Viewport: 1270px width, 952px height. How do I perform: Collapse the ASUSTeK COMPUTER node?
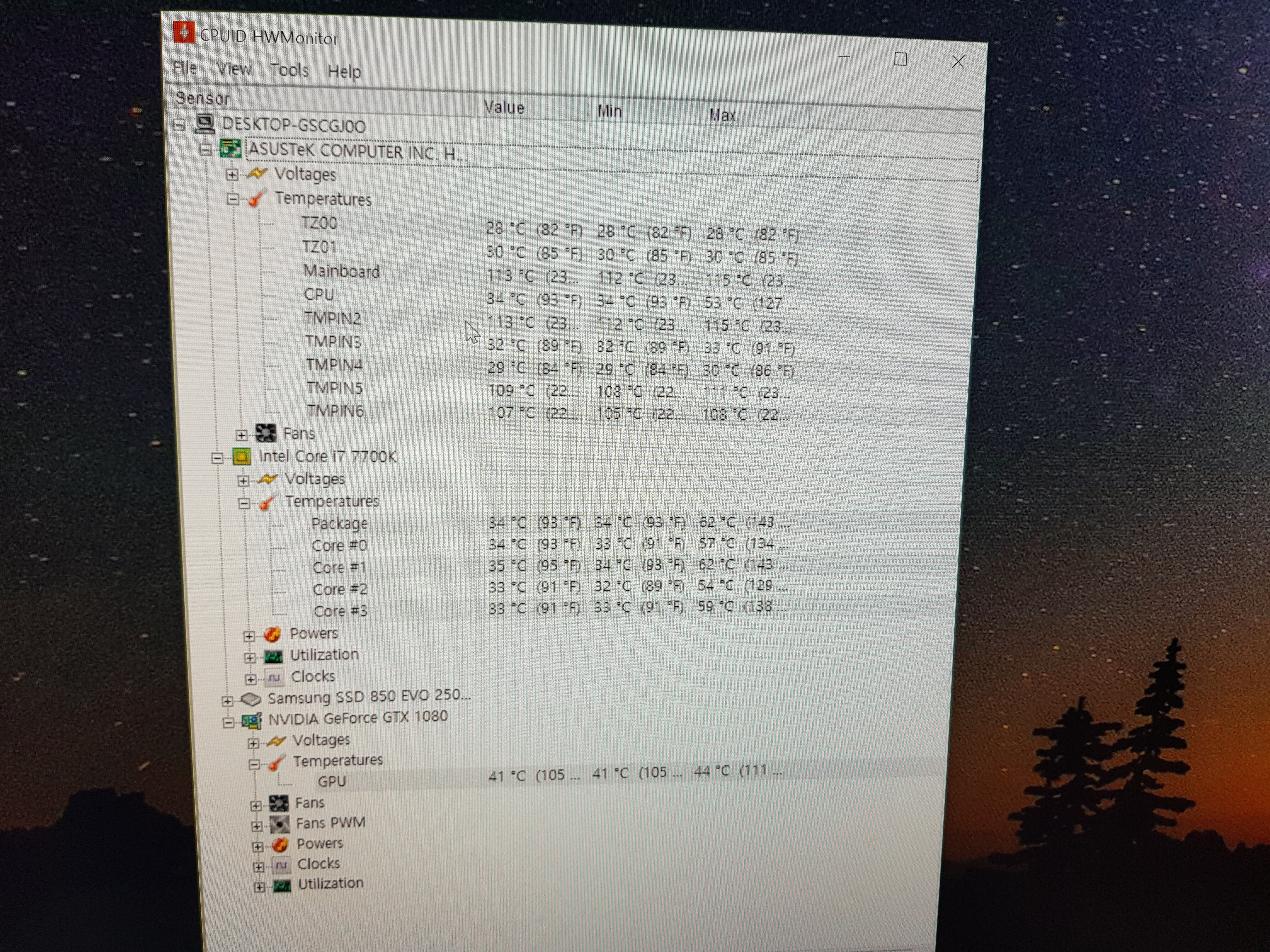click(206, 150)
